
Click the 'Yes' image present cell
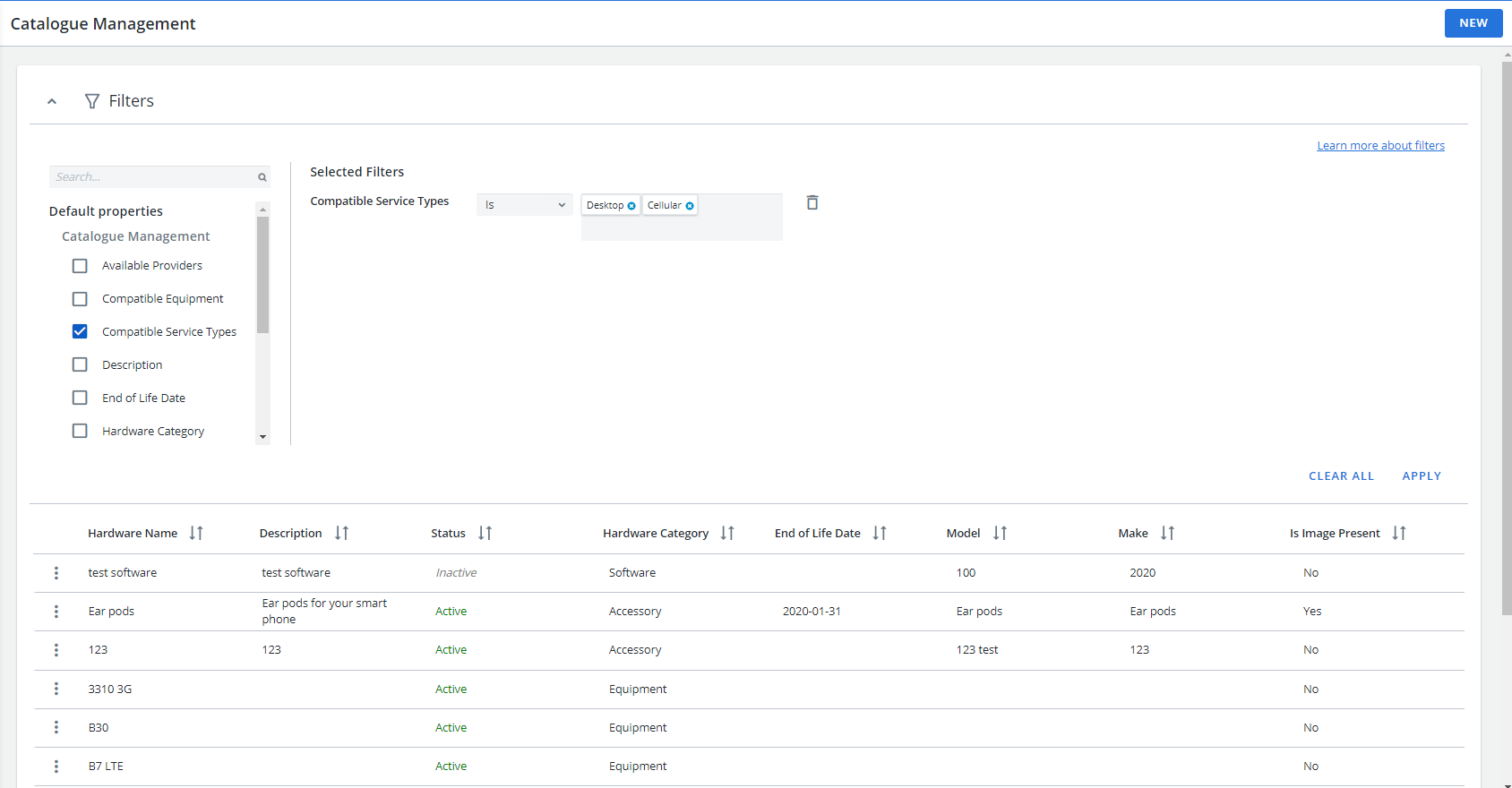(1312, 612)
